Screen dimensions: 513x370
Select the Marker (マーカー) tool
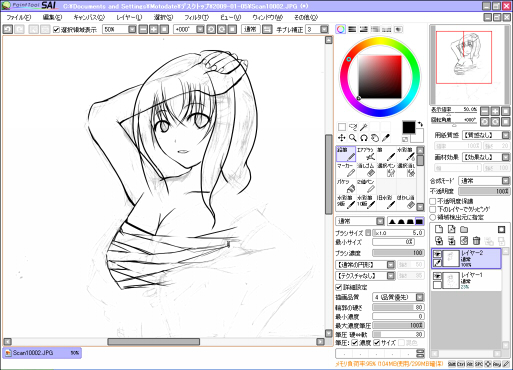click(346, 170)
